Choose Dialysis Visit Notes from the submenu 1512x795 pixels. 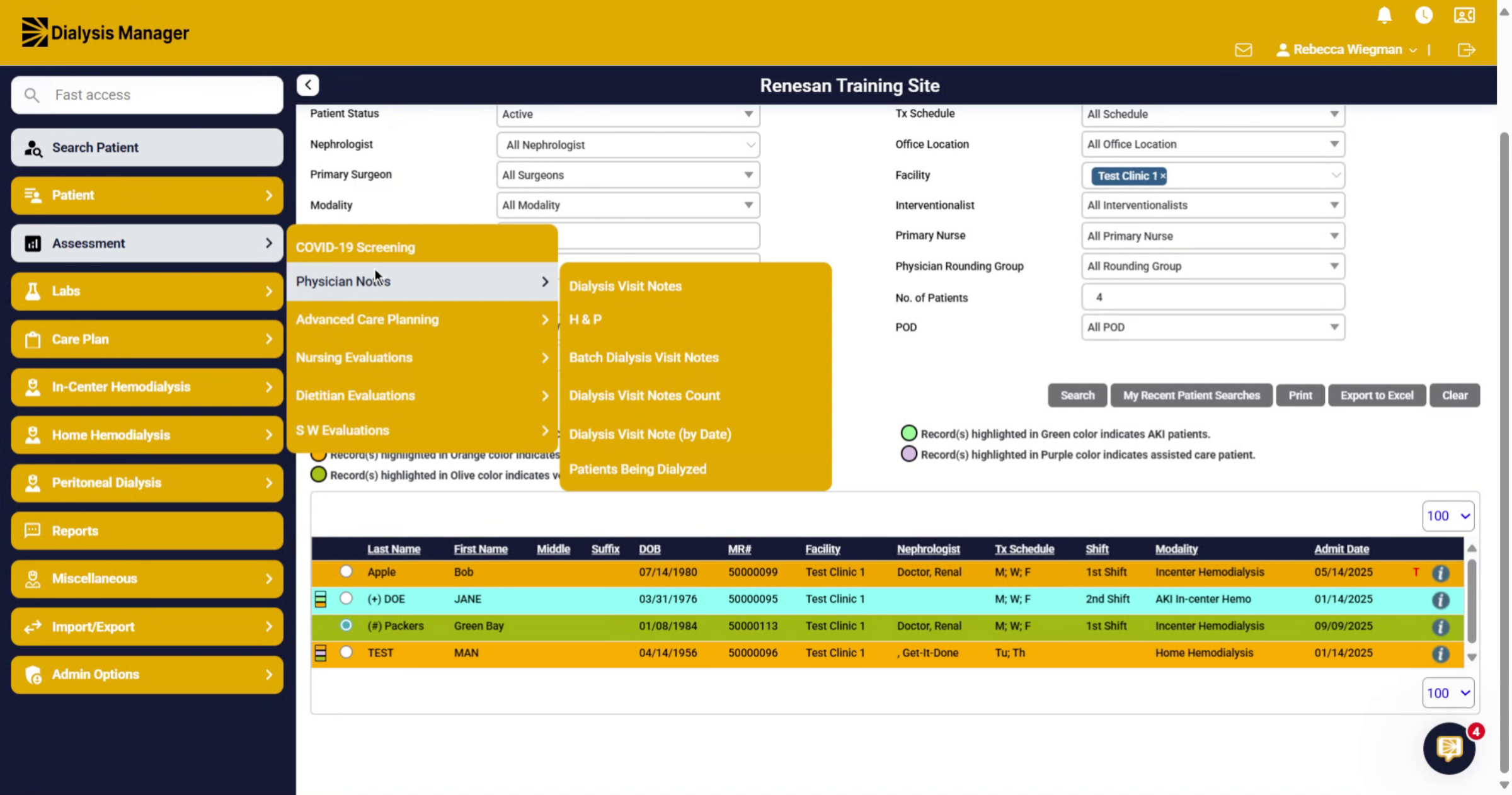tap(625, 286)
